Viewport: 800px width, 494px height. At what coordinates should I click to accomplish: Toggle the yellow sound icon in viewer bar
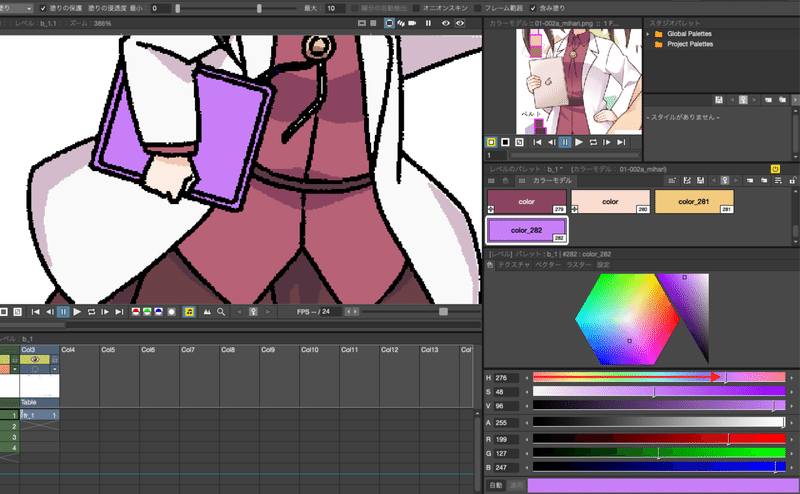tap(189, 312)
